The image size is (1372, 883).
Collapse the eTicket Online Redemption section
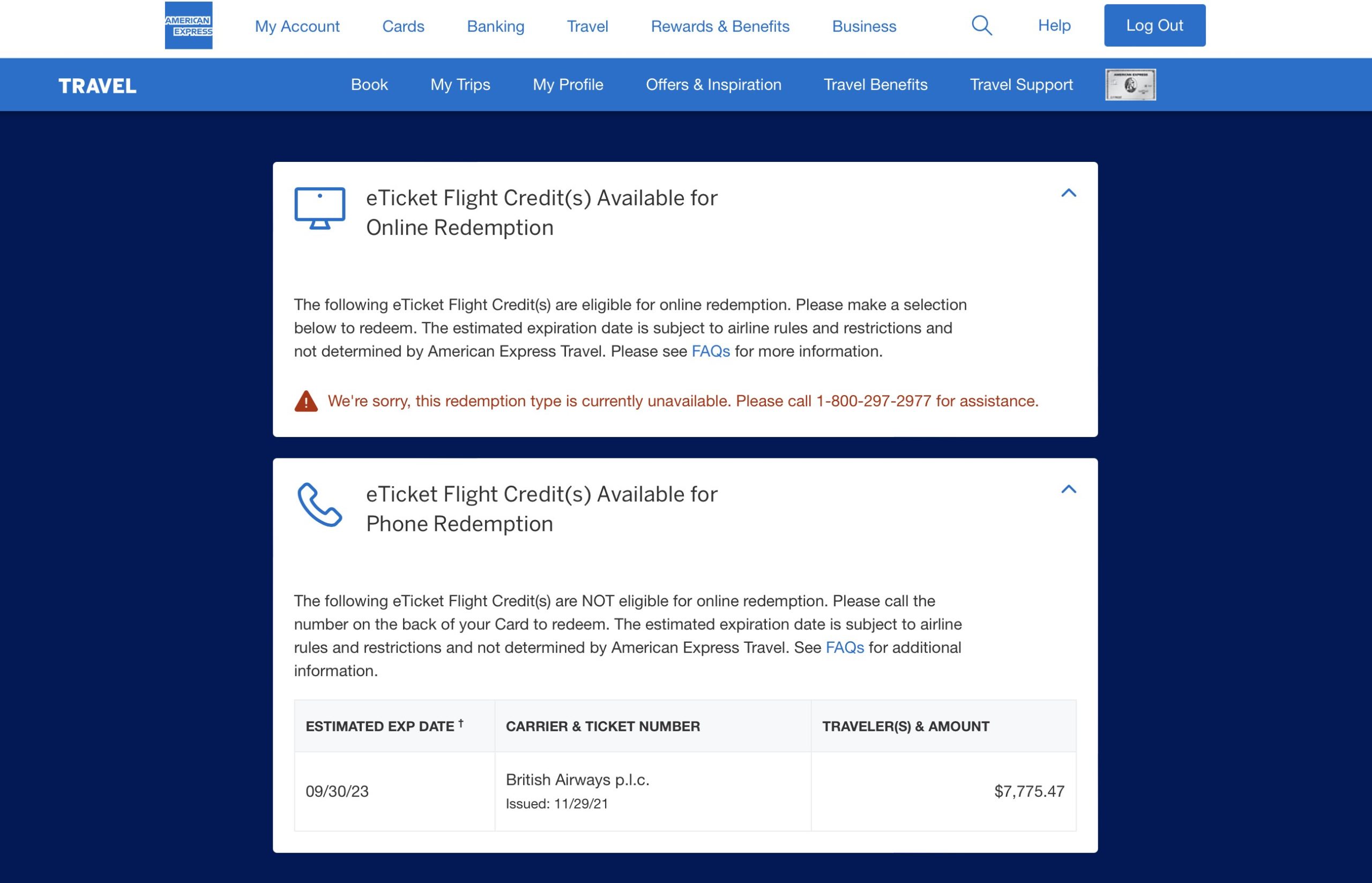[x=1068, y=193]
